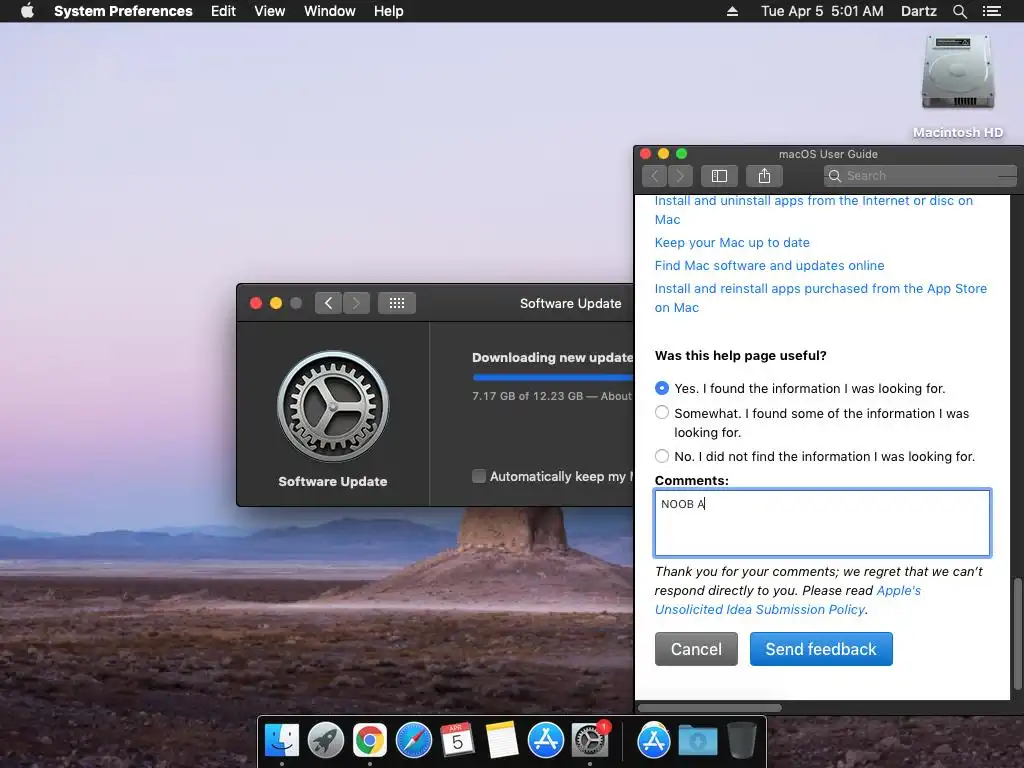Screen dimensions: 1024x768
Task: Open the Window menu
Action: 329,11
